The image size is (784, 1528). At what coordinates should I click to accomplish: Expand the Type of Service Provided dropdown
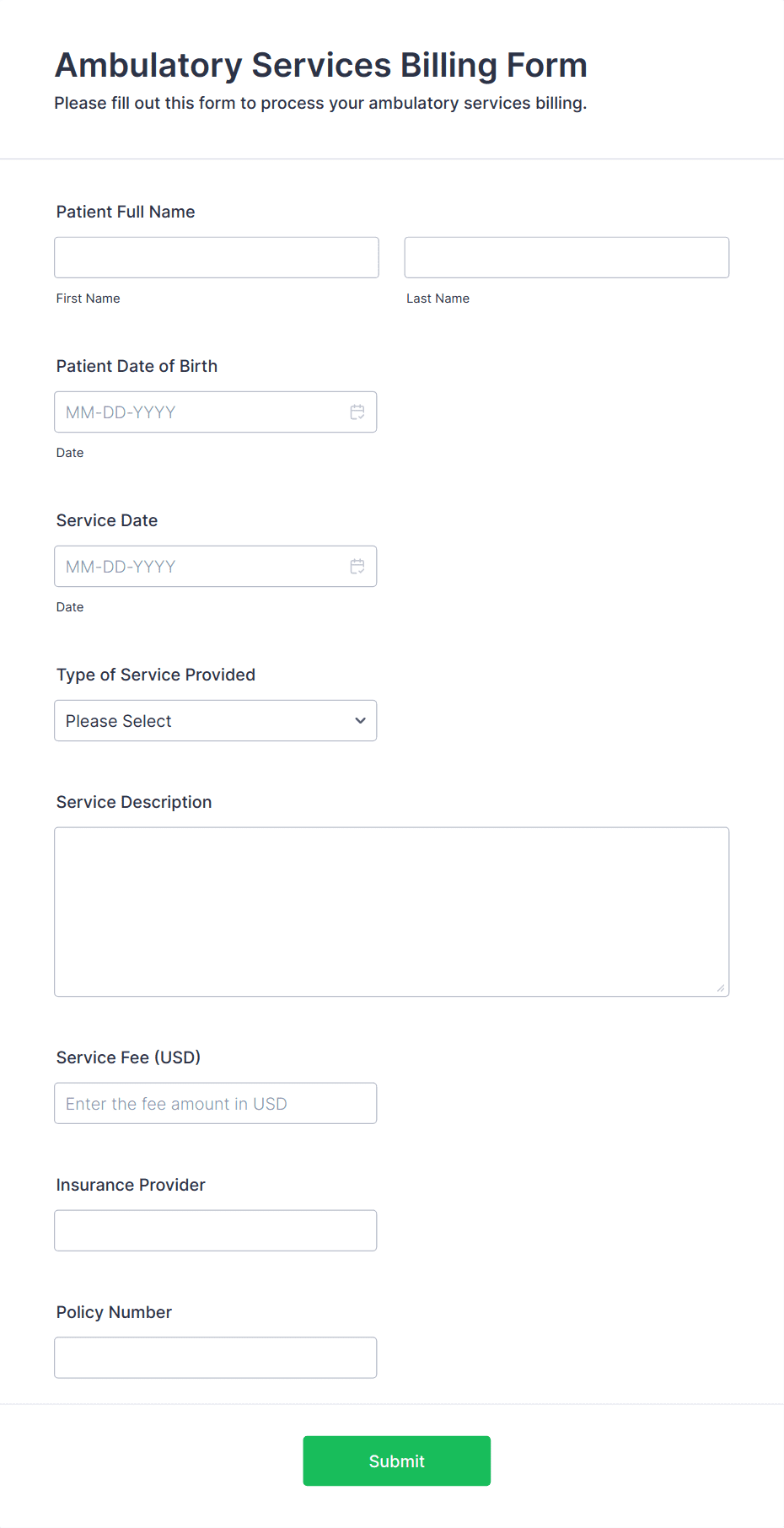(x=216, y=721)
